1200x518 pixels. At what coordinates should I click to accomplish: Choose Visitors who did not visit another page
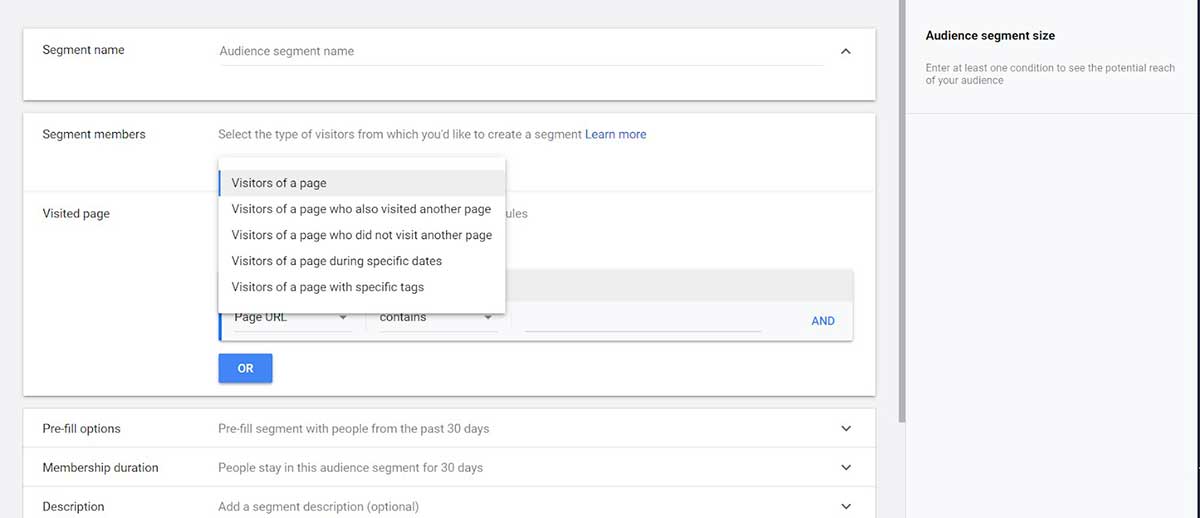click(x=362, y=235)
